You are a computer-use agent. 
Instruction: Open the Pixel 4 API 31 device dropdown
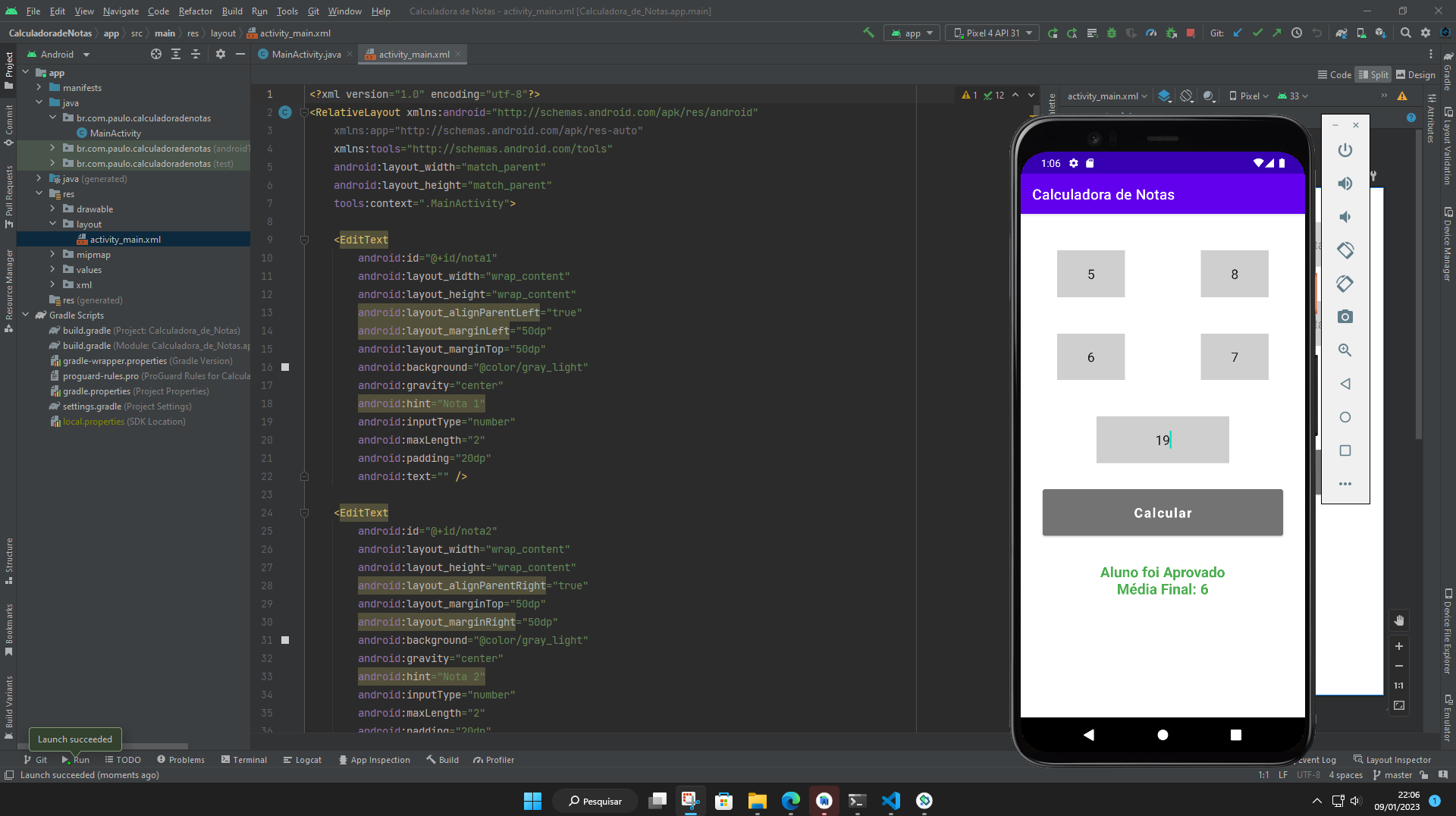tap(991, 33)
